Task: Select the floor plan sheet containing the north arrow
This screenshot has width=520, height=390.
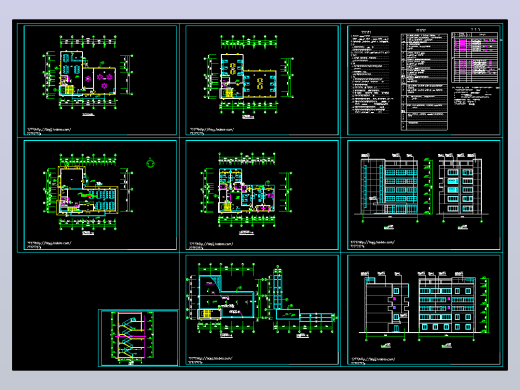Action: tap(100, 195)
